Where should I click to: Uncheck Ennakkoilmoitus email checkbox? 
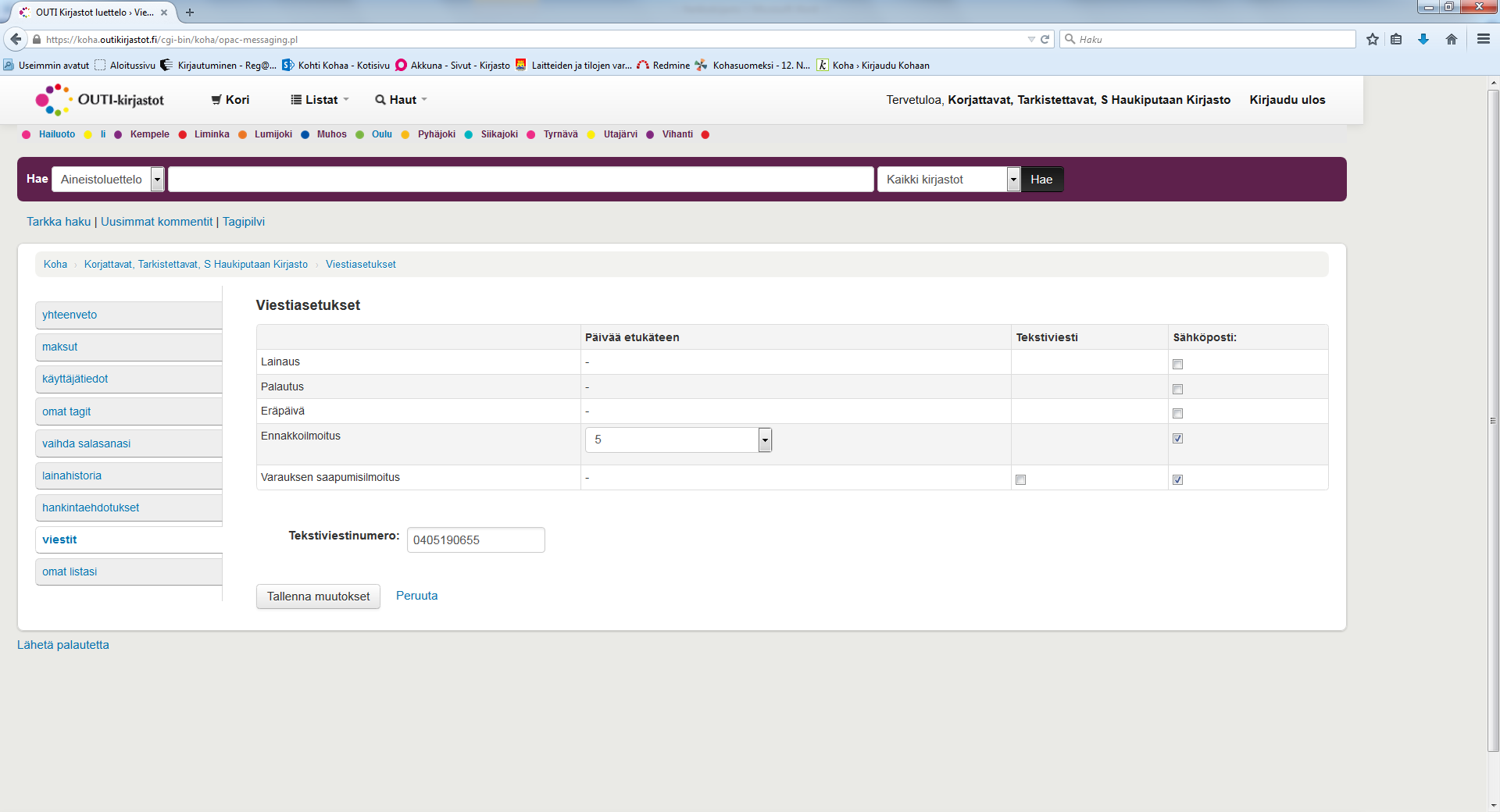[x=1177, y=438]
